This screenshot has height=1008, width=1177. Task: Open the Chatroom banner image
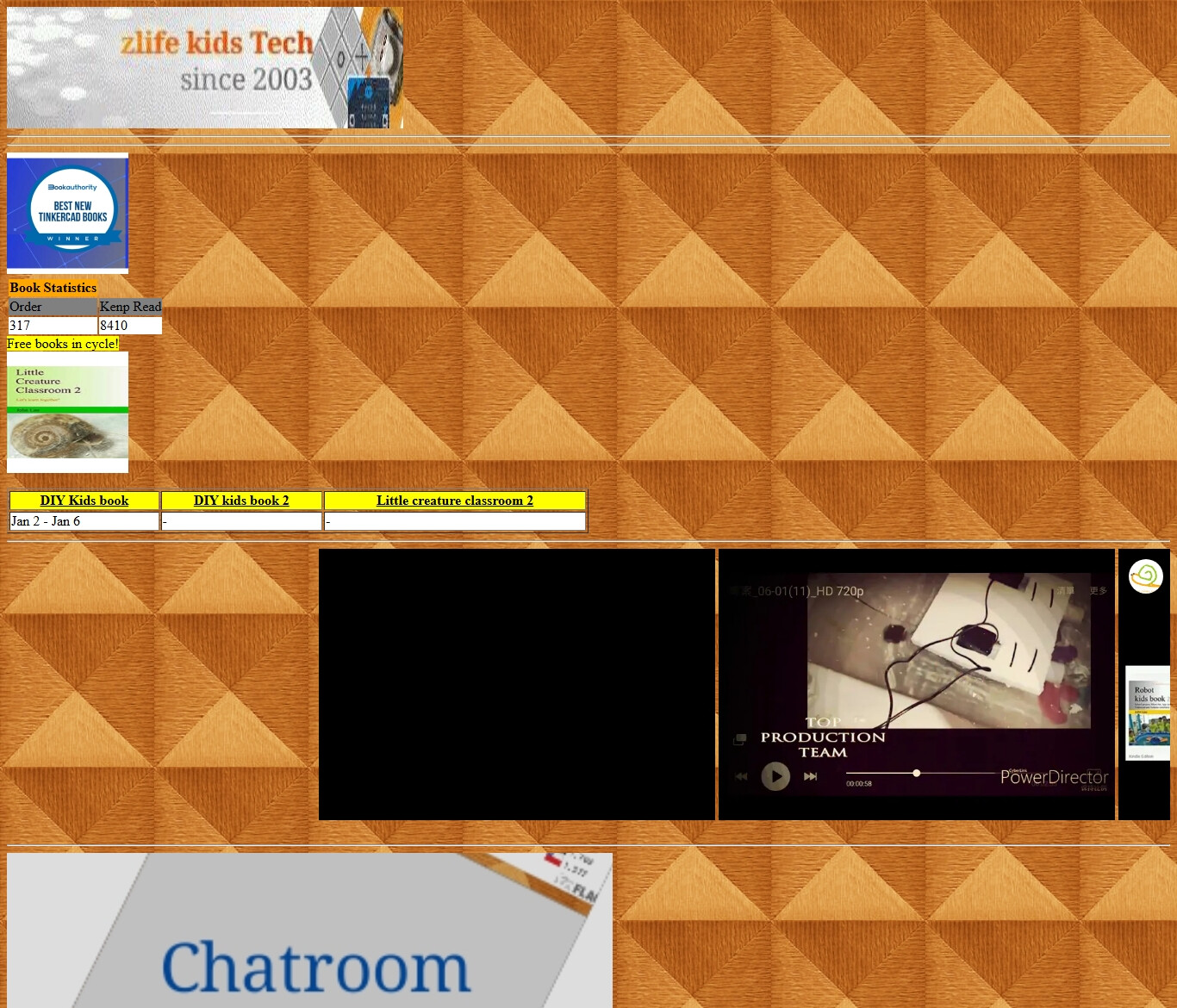click(x=309, y=930)
